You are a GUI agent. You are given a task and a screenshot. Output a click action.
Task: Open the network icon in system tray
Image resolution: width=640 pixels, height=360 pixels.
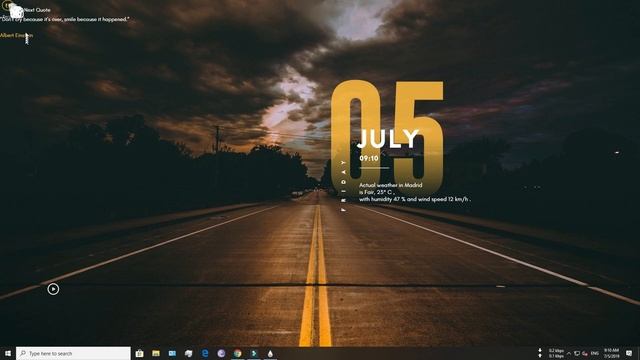(x=577, y=353)
